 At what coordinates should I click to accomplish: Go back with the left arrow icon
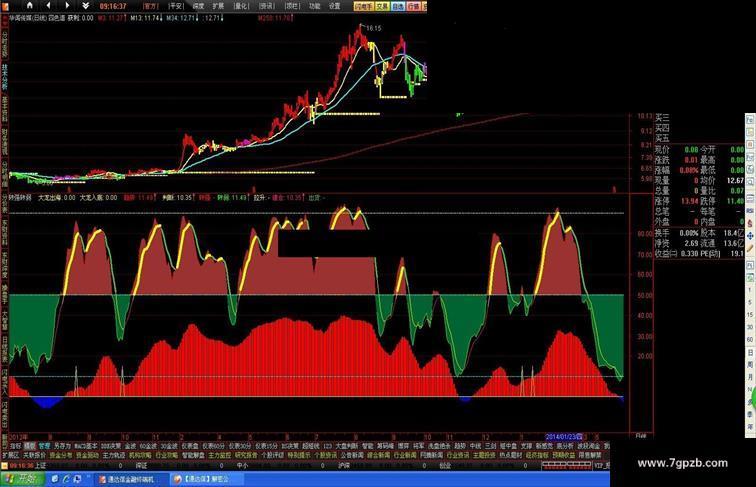point(48,5)
